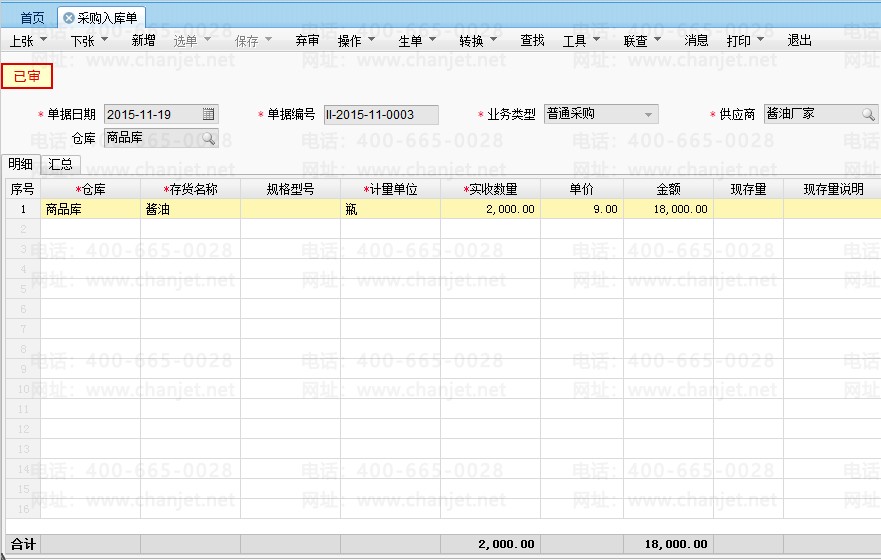Click the 现存量 column header
Viewport: 881px width, 560px height.
[748, 189]
